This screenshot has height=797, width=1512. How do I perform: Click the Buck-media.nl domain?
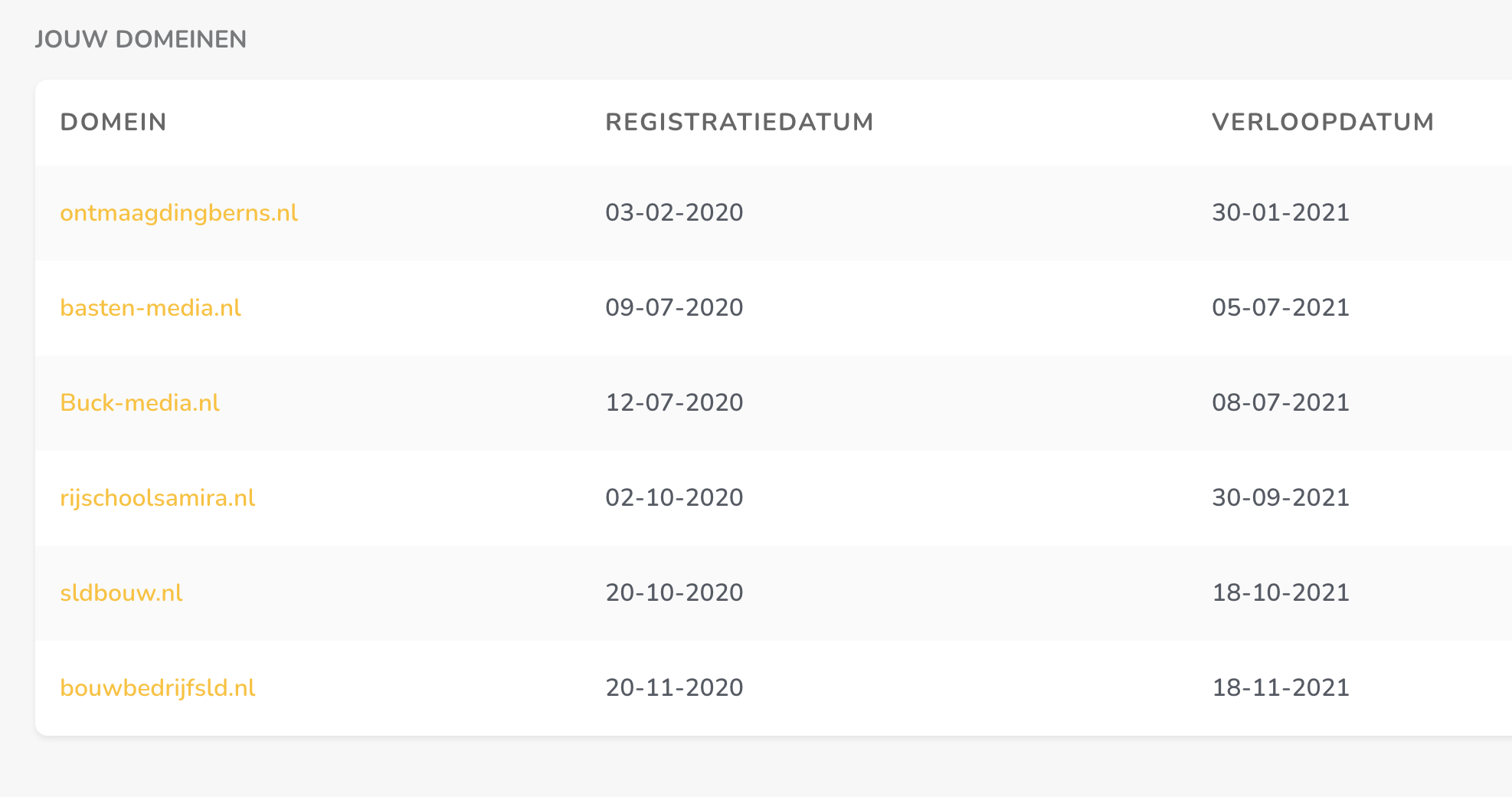[139, 403]
